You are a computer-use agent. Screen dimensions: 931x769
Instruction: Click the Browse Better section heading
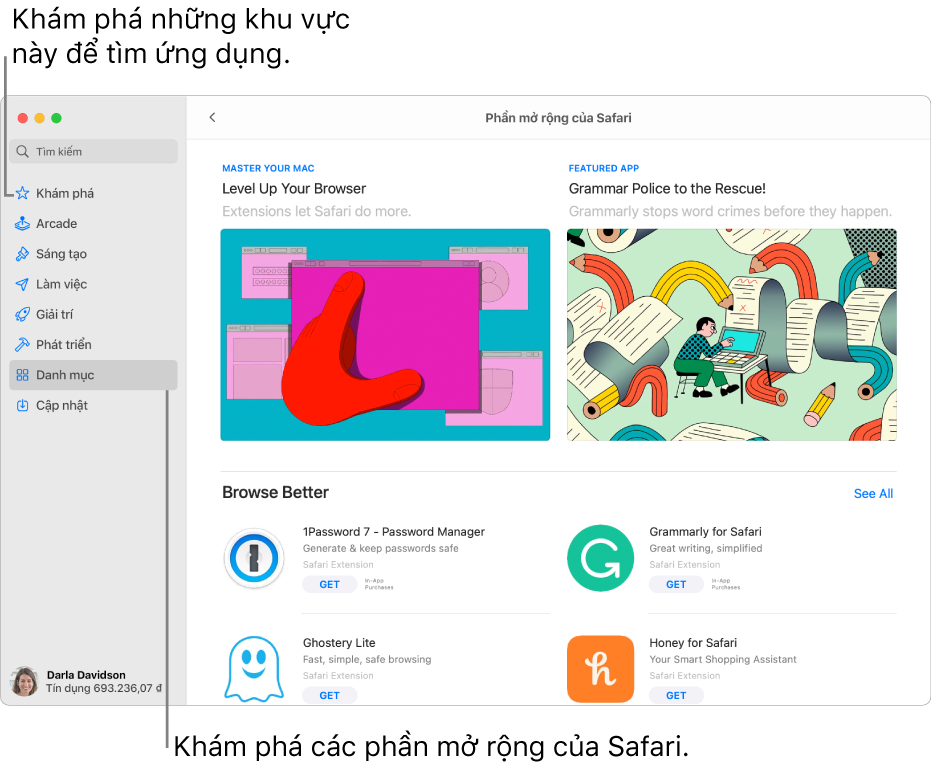276,492
